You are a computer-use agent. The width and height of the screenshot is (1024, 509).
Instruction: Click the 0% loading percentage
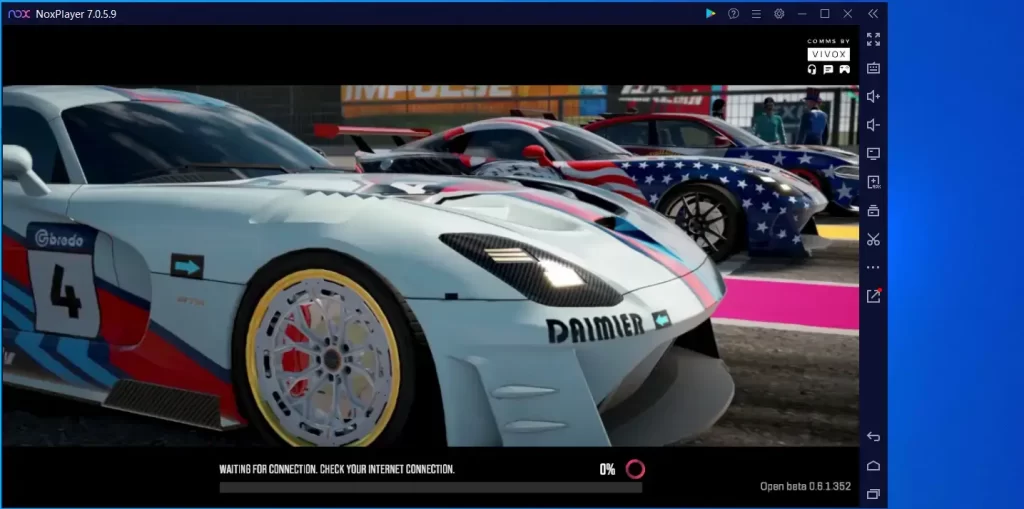point(607,469)
